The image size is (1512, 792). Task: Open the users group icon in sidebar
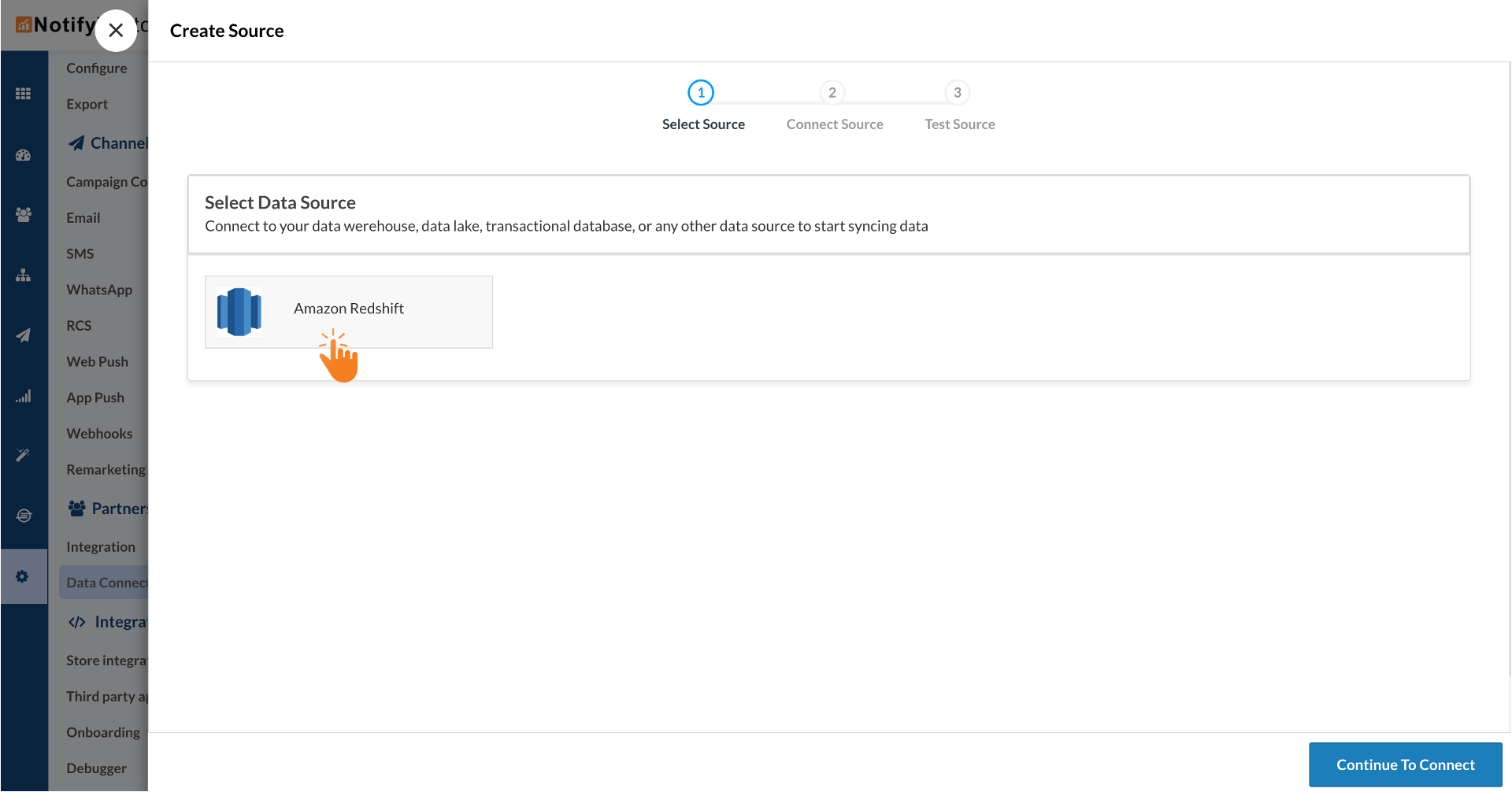[24, 214]
